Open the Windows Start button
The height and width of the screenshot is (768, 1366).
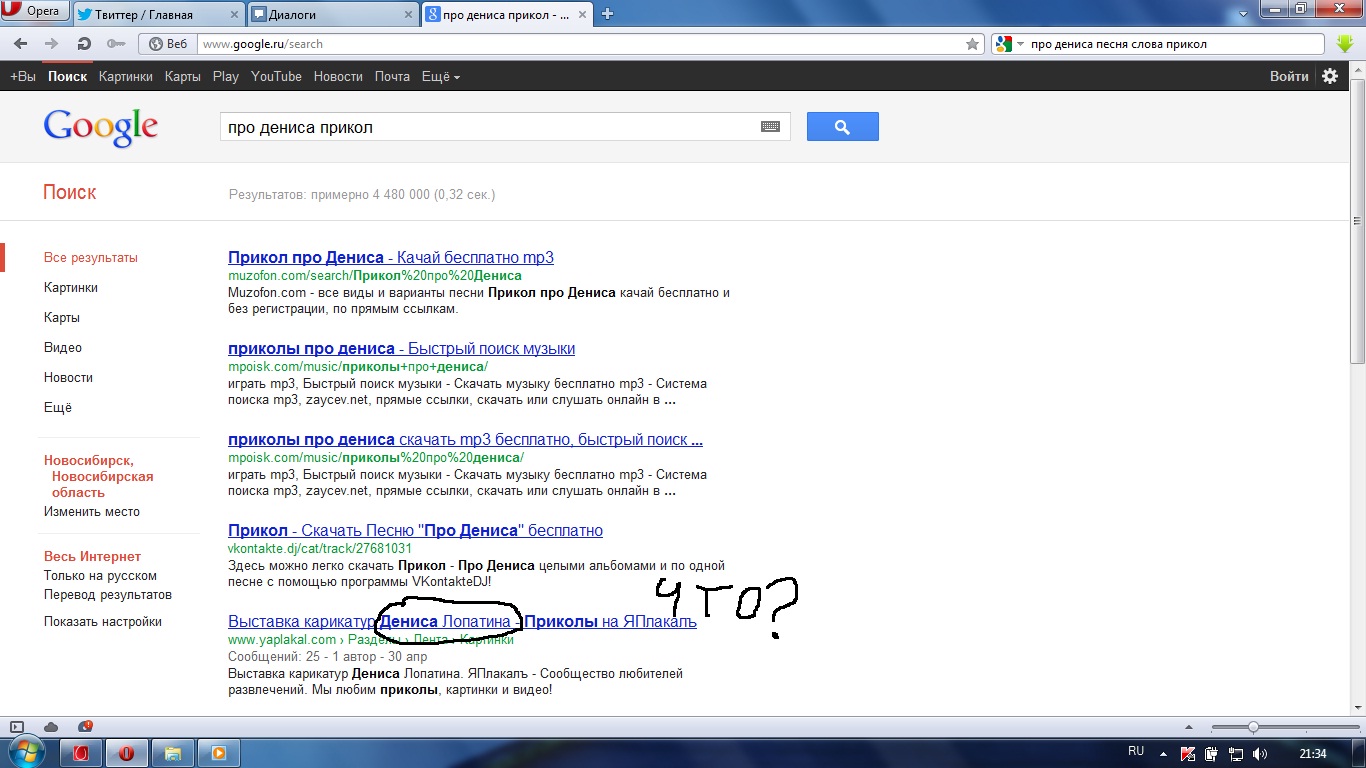point(26,751)
